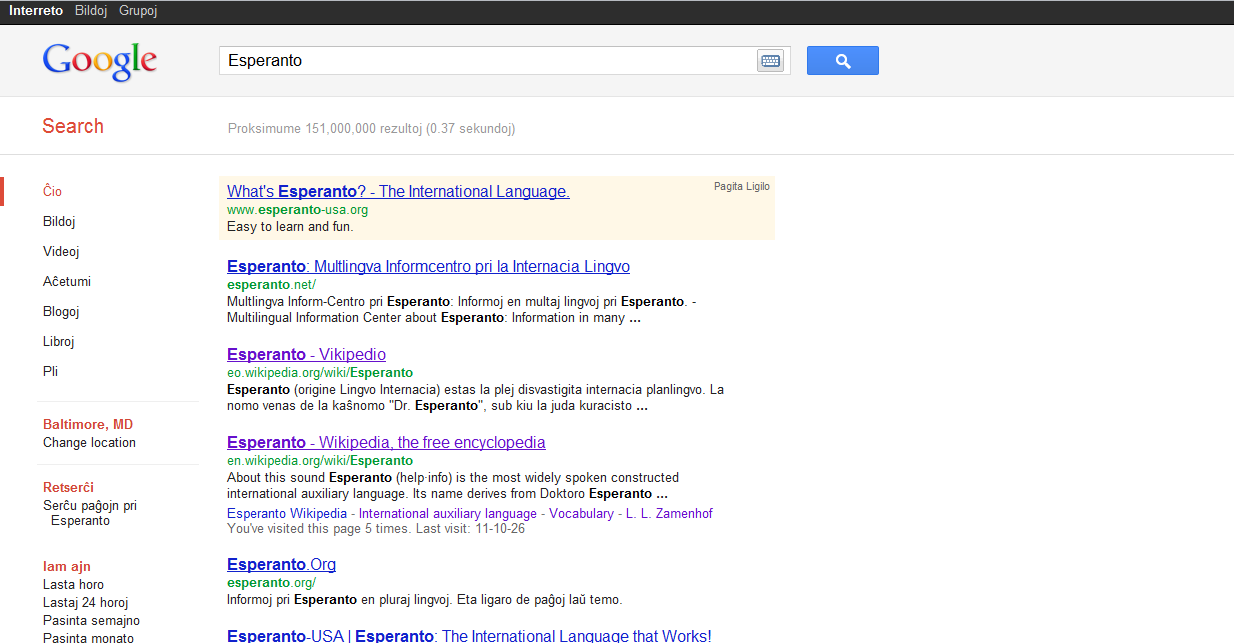
Task: Expand the Pli sidebar option
Action: pos(51,371)
